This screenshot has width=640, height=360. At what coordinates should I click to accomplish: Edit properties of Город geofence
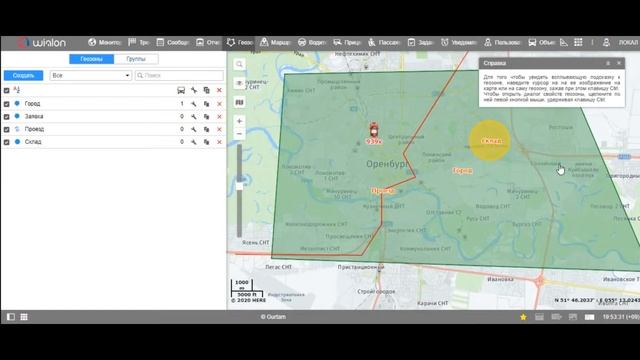[193, 104]
